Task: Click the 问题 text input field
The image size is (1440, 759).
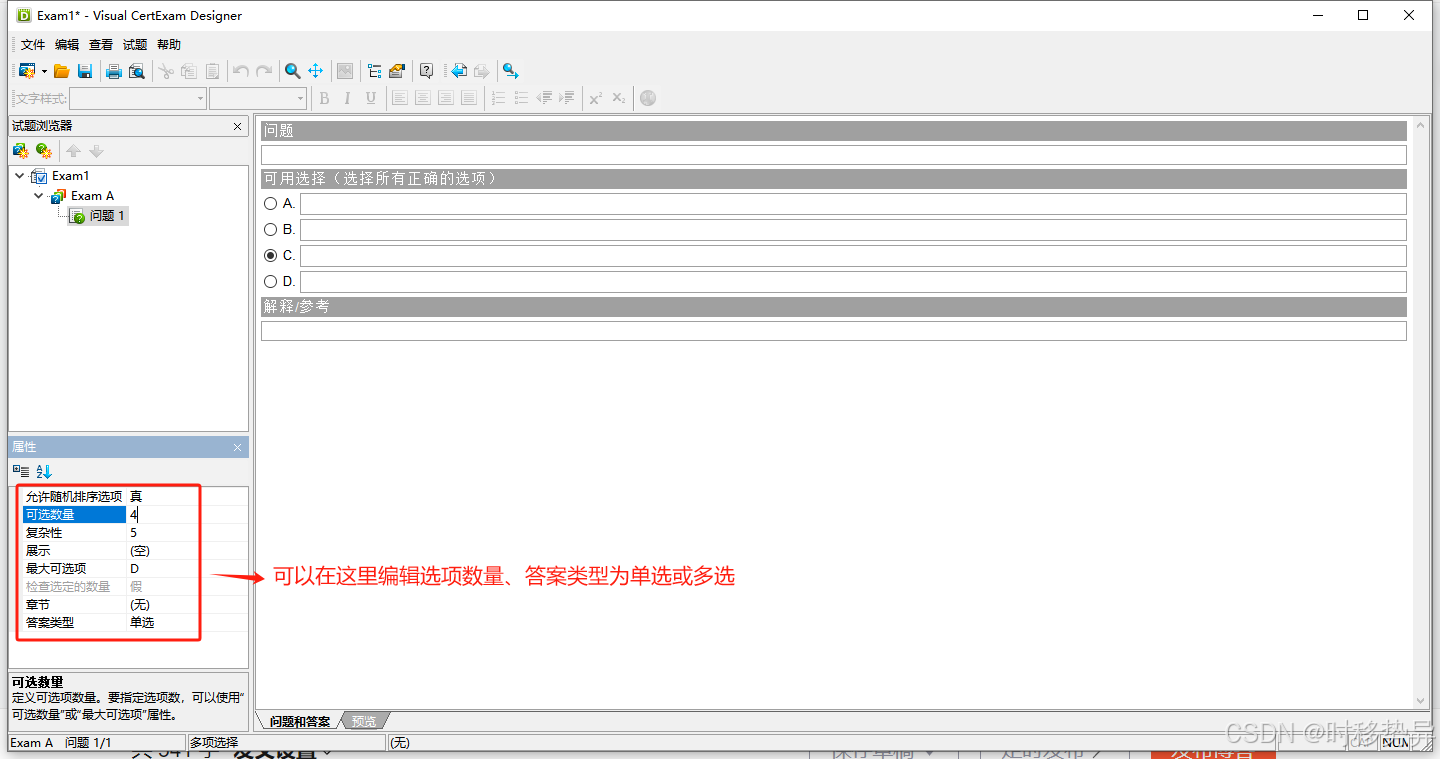Action: coord(834,155)
